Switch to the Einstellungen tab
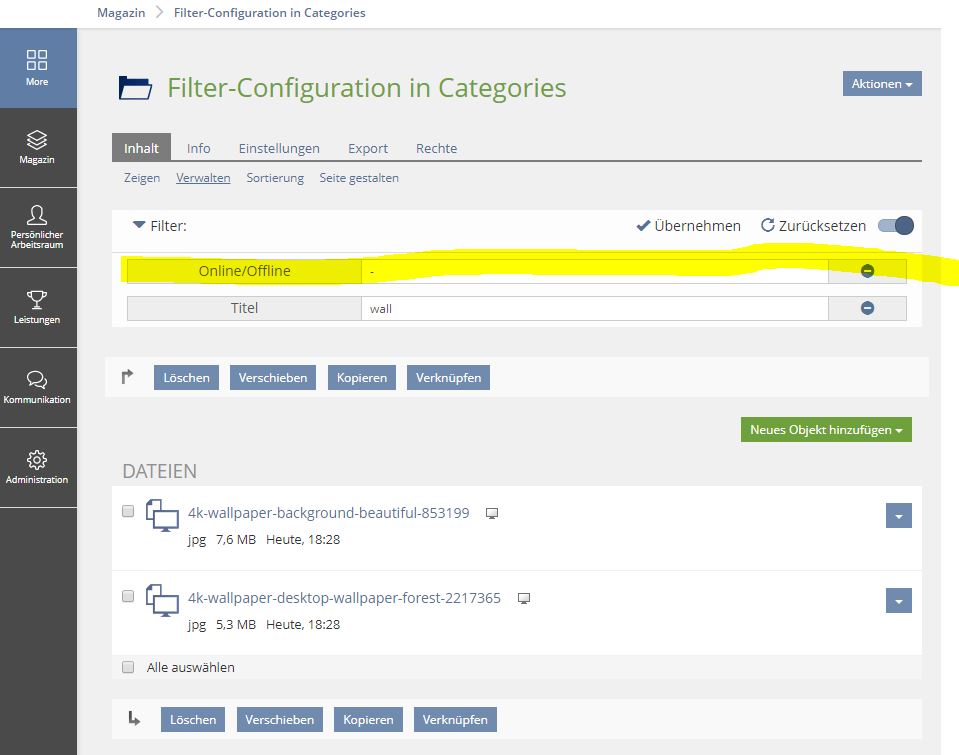The height and width of the screenshot is (755, 959). click(x=279, y=148)
